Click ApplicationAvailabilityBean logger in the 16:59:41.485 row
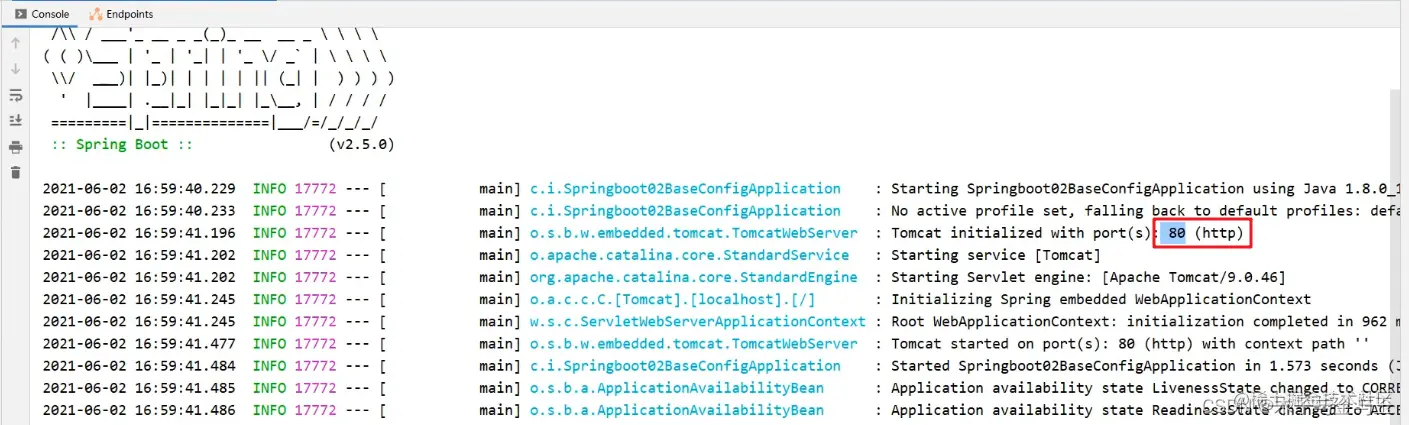This screenshot has height=425, width=1409. pyautogui.click(x=676, y=388)
